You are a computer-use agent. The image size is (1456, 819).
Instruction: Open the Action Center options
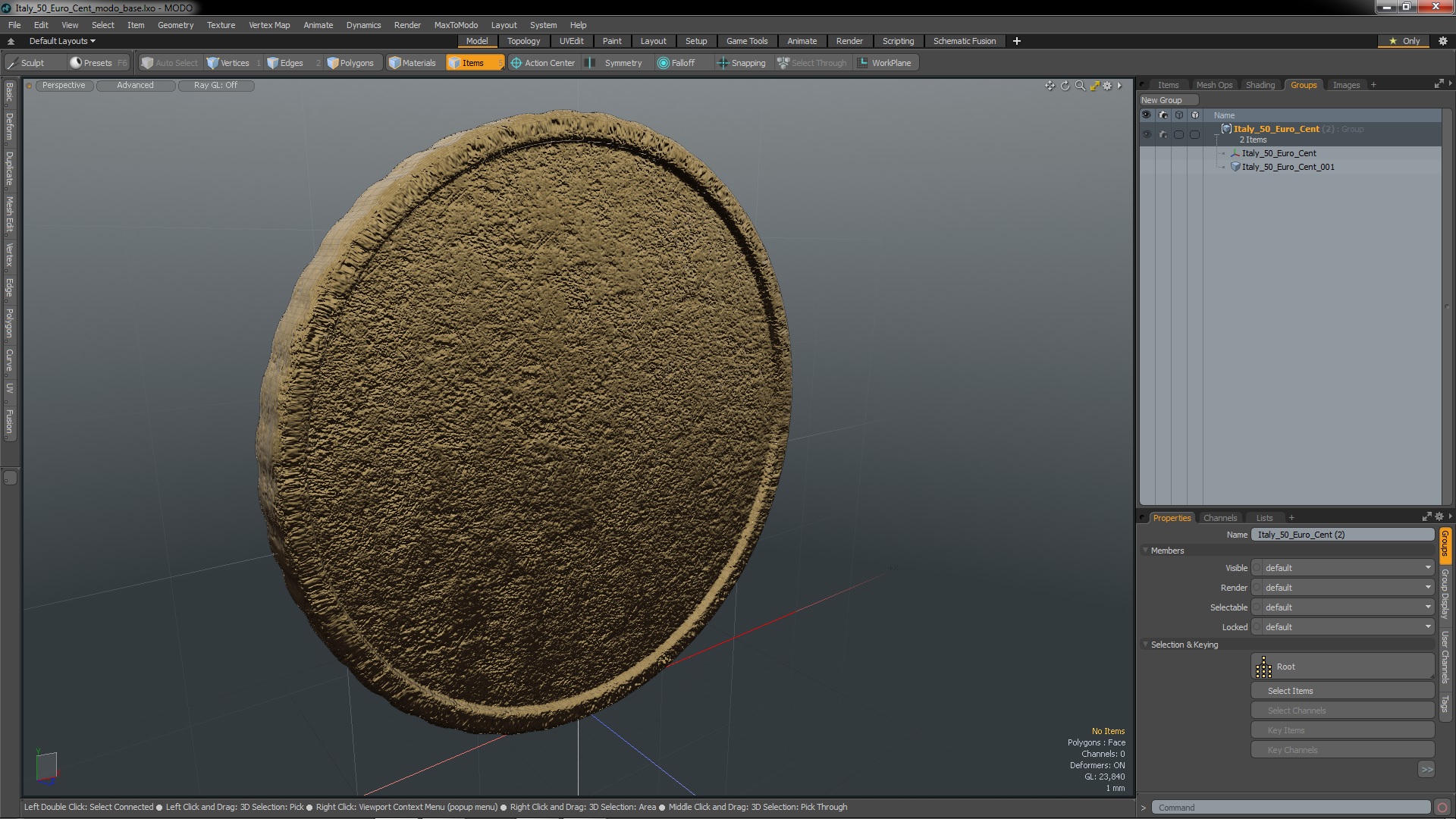click(543, 63)
